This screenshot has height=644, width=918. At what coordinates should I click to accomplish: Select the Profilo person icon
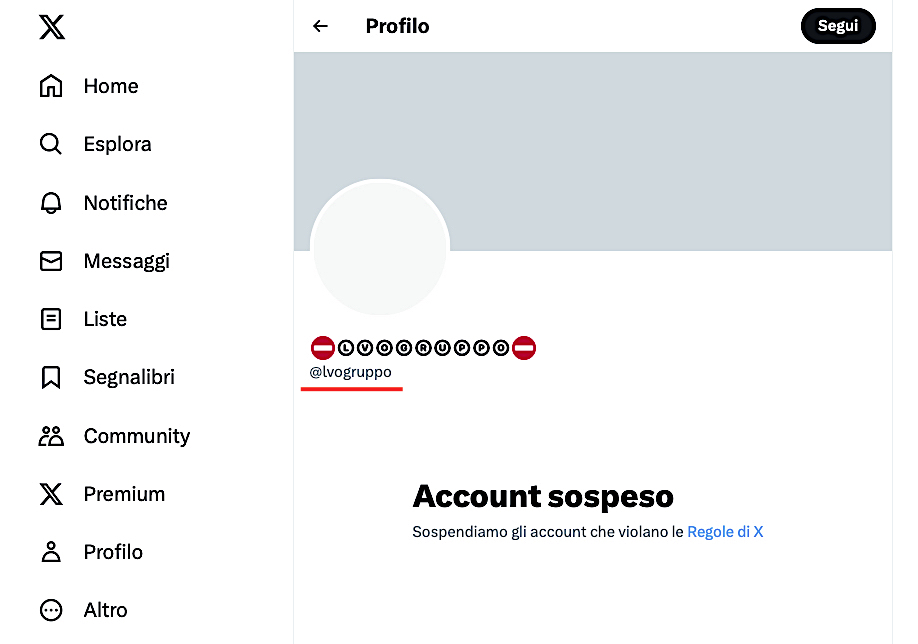click(x=51, y=552)
